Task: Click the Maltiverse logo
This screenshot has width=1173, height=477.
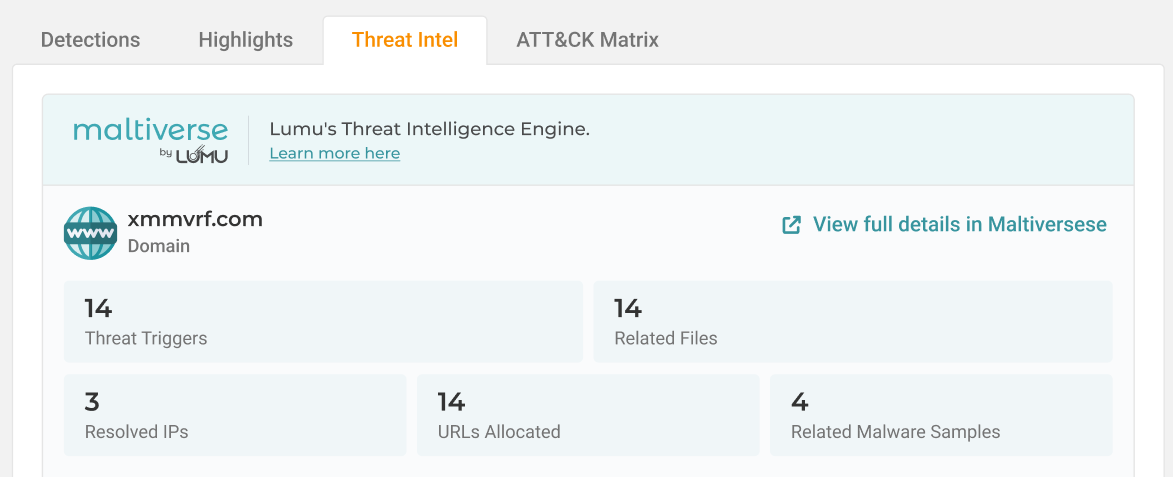Action: (150, 131)
